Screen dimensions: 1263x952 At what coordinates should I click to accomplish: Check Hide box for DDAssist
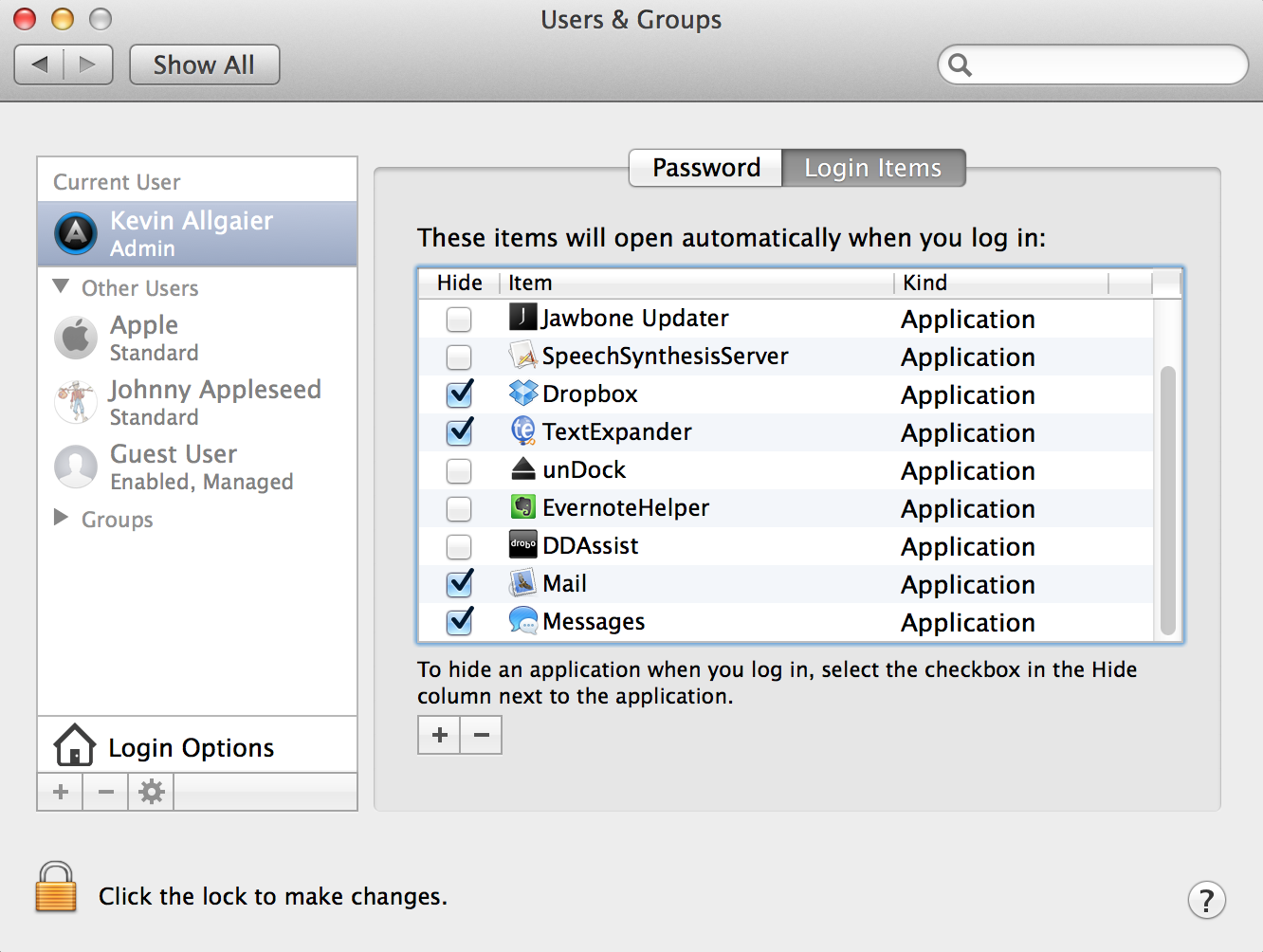click(x=459, y=546)
